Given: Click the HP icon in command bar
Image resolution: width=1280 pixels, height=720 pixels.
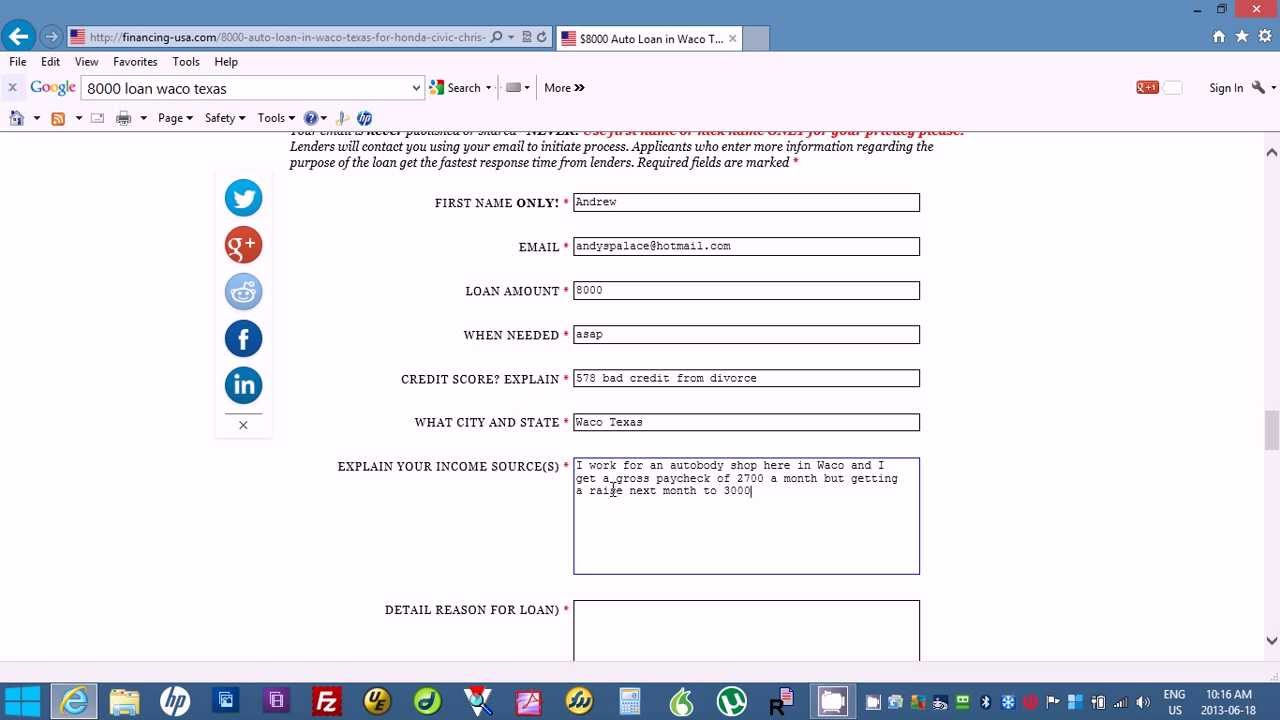Looking at the screenshot, I should [x=364, y=118].
